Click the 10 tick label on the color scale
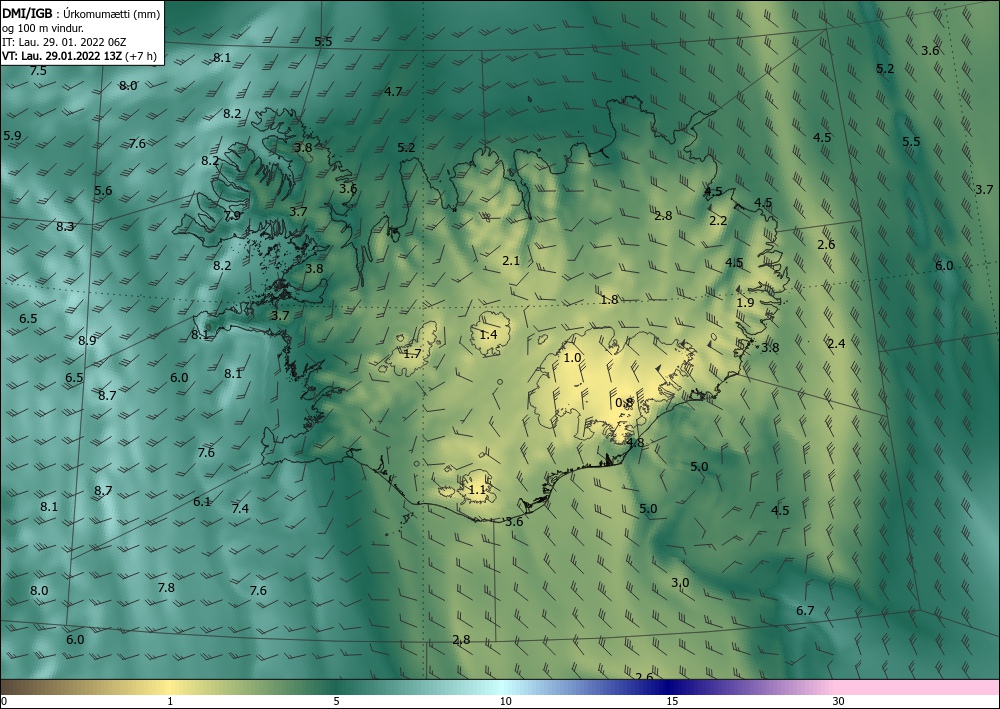 point(506,701)
